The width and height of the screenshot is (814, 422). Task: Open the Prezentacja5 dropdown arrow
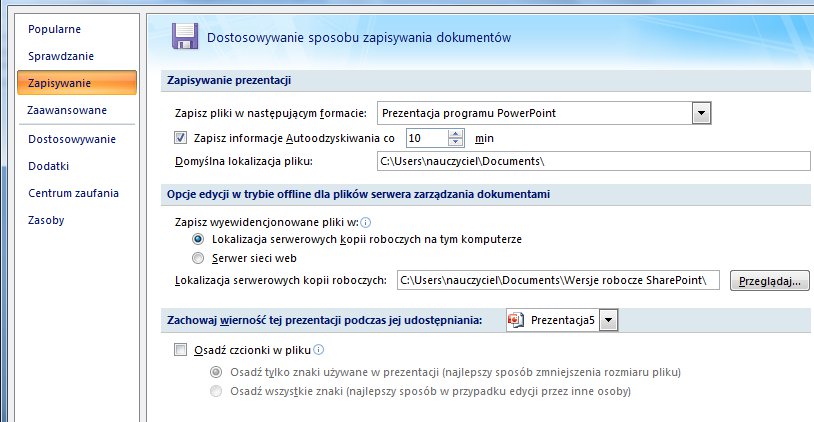[x=608, y=320]
